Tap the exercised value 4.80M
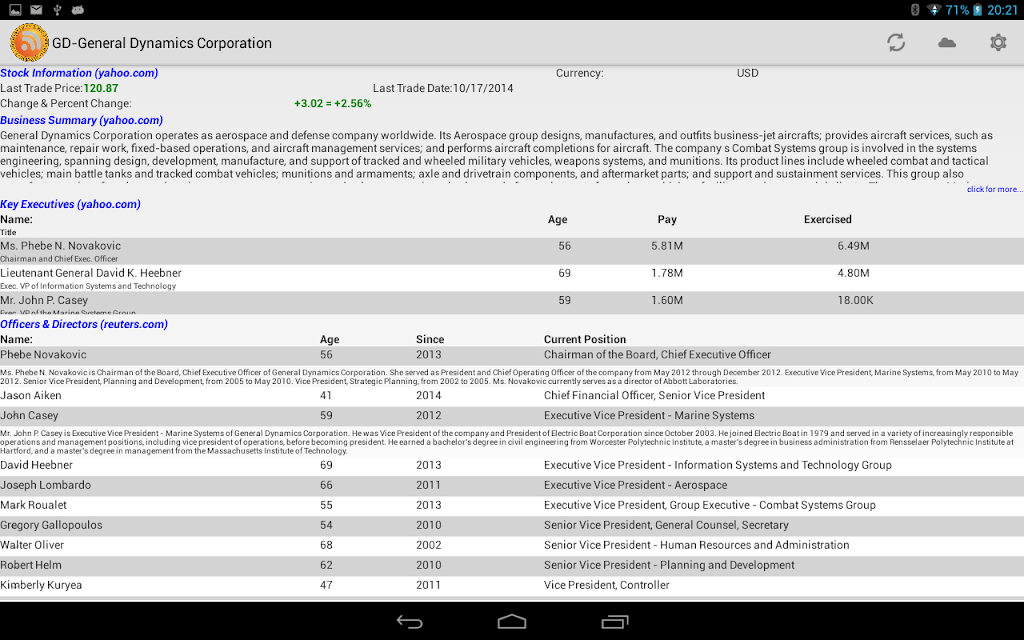 coord(854,273)
